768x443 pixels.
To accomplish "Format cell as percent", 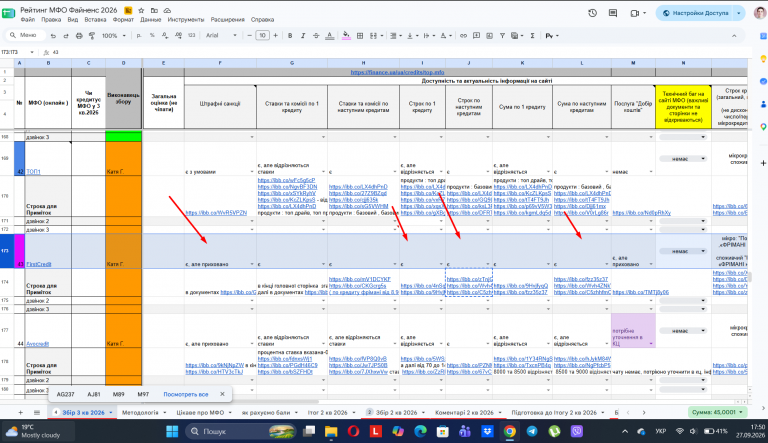I will coord(152,36).
